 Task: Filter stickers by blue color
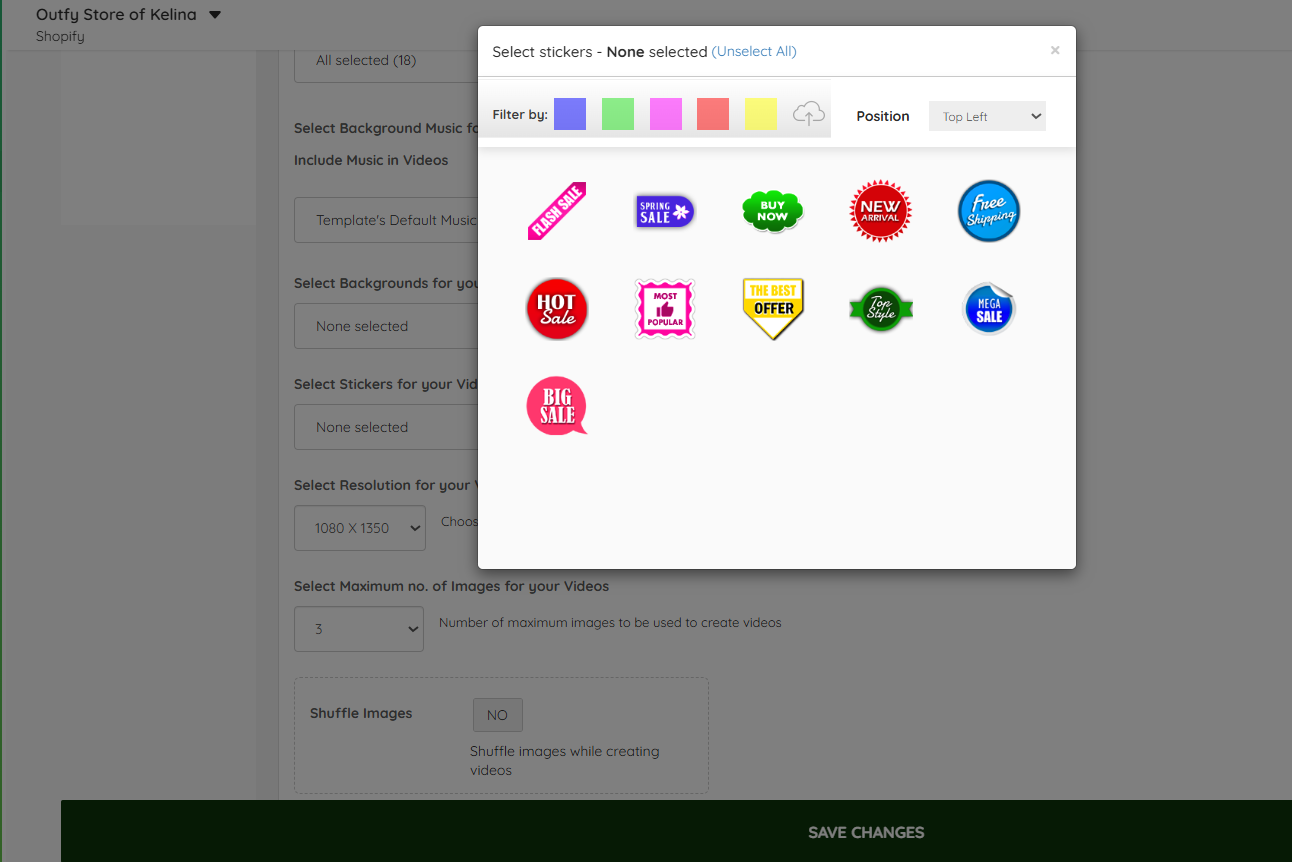click(x=570, y=114)
